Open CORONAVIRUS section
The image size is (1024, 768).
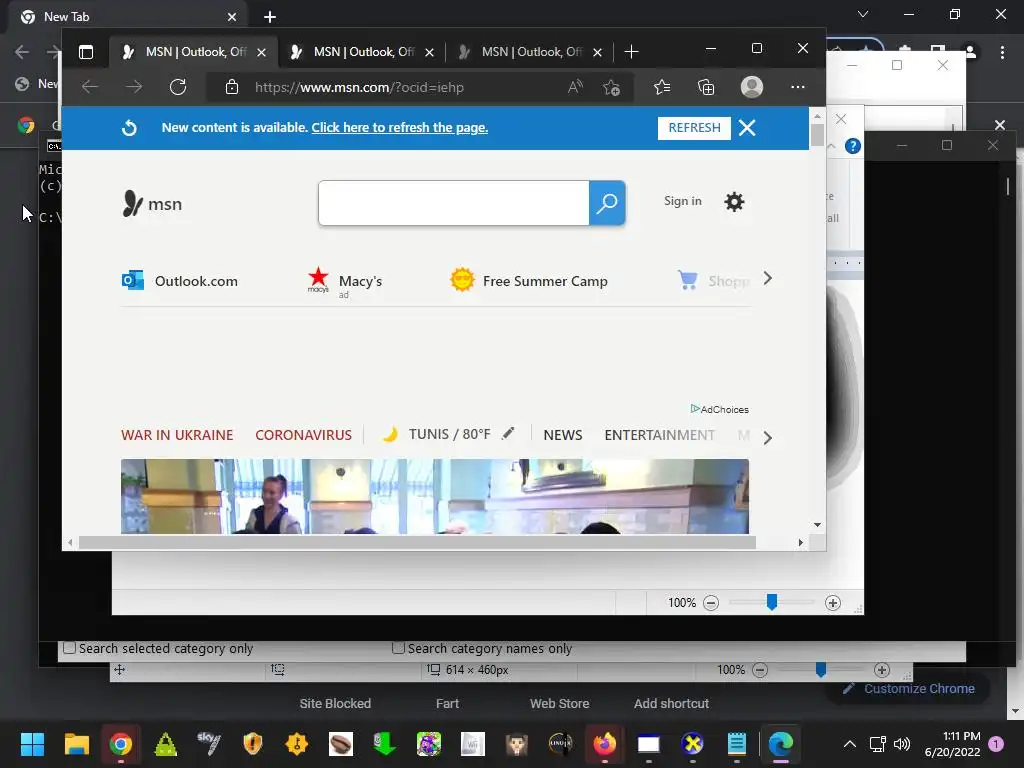point(304,435)
